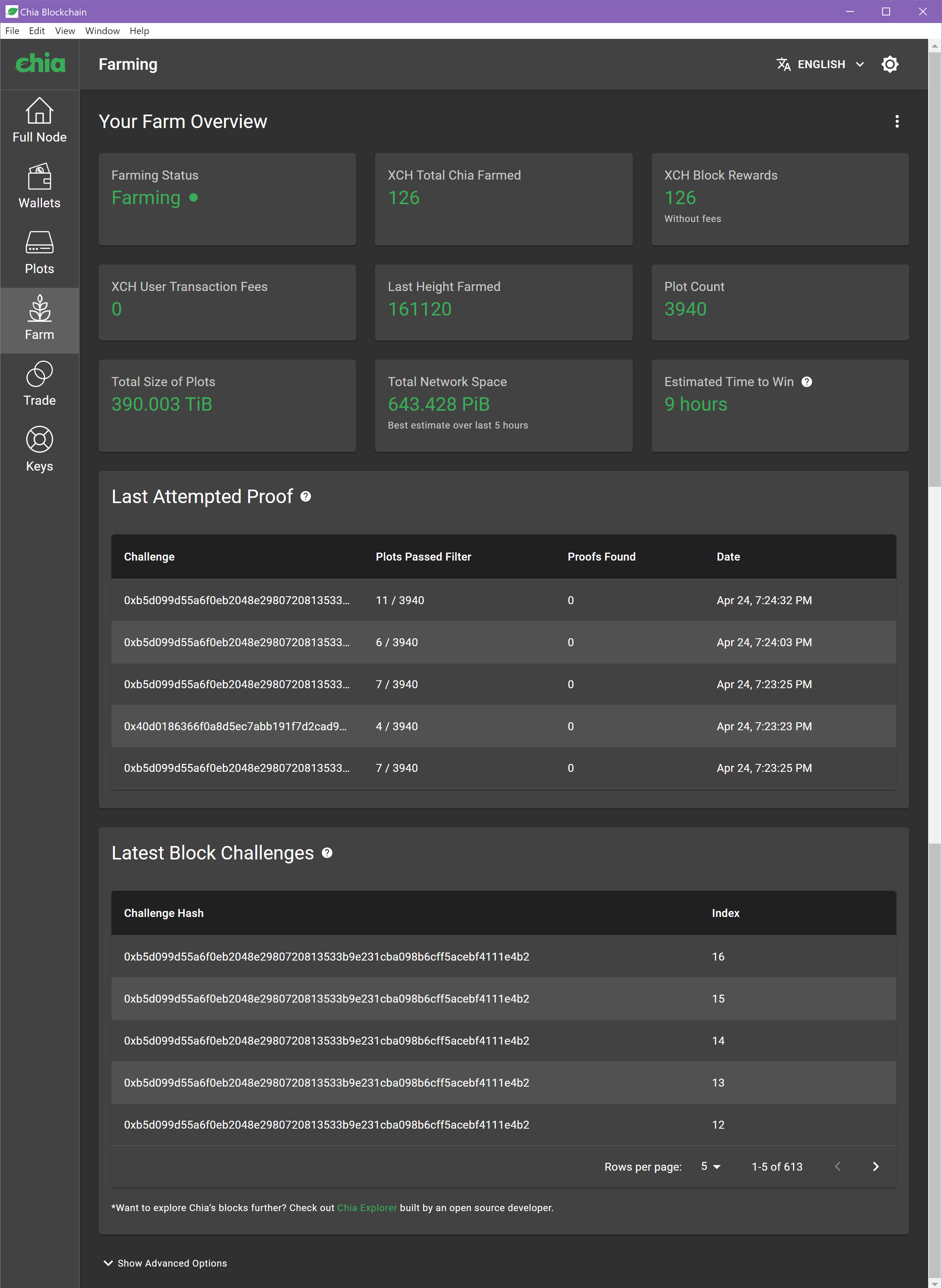Open the Chia Explorer link
This screenshot has height=1288, width=942.
[367, 1208]
